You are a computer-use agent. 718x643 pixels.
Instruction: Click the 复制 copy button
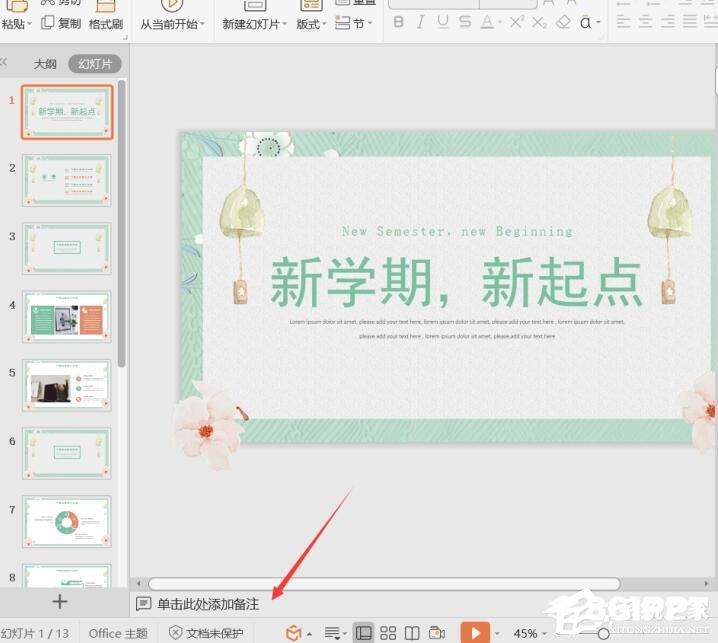pos(61,23)
